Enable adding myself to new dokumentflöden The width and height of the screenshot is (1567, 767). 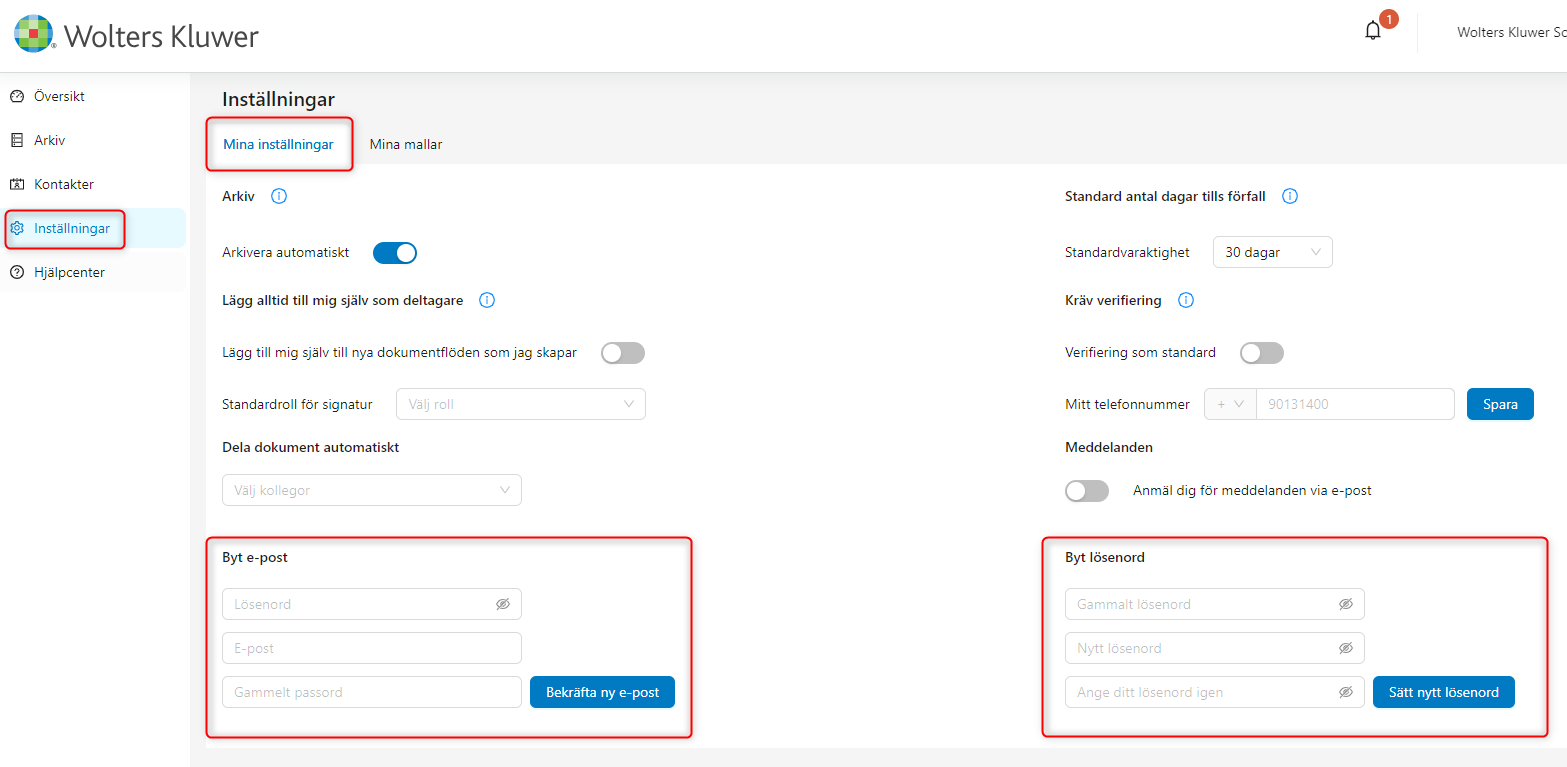(623, 353)
